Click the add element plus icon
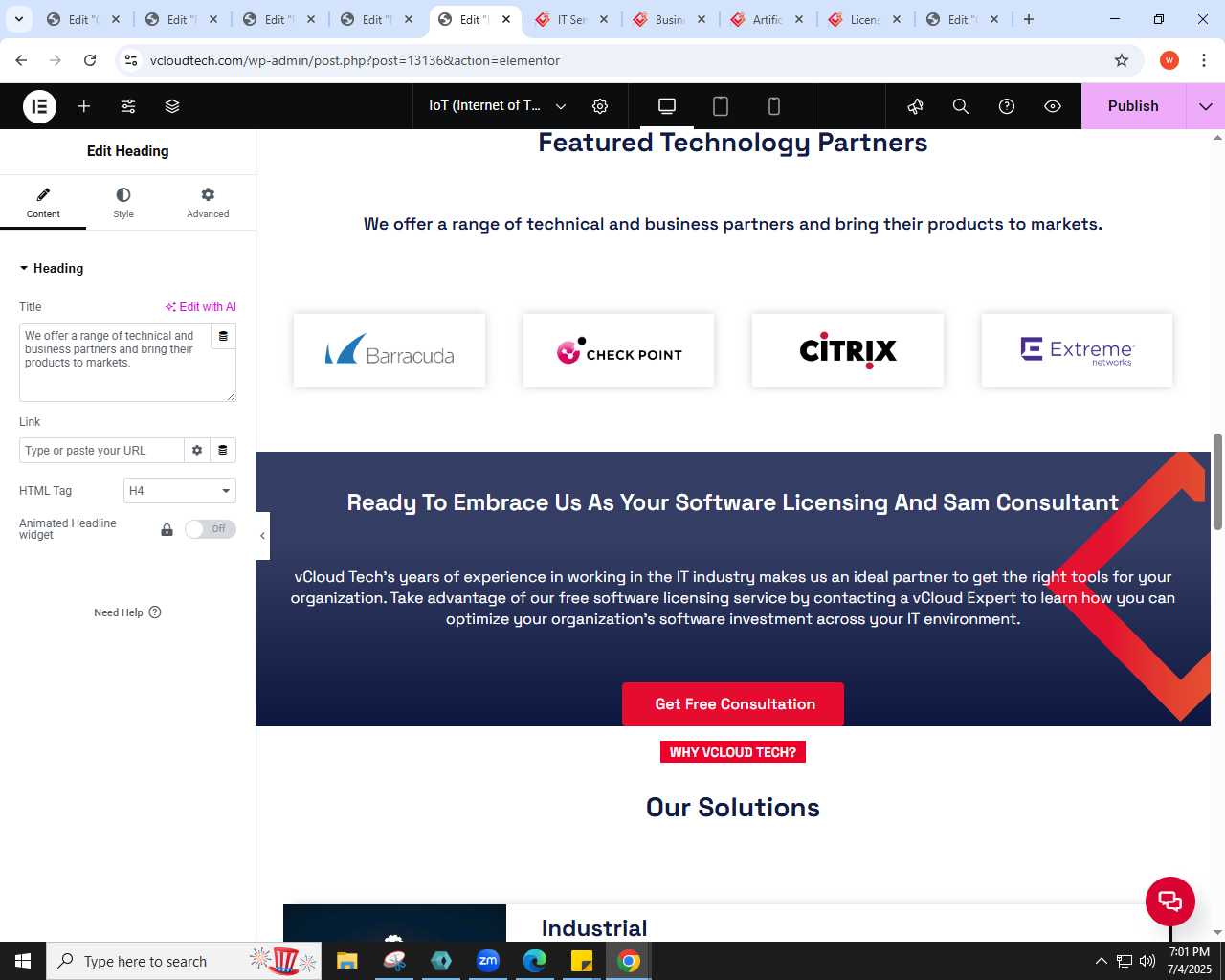The image size is (1225, 980). pyautogui.click(x=84, y=106)
